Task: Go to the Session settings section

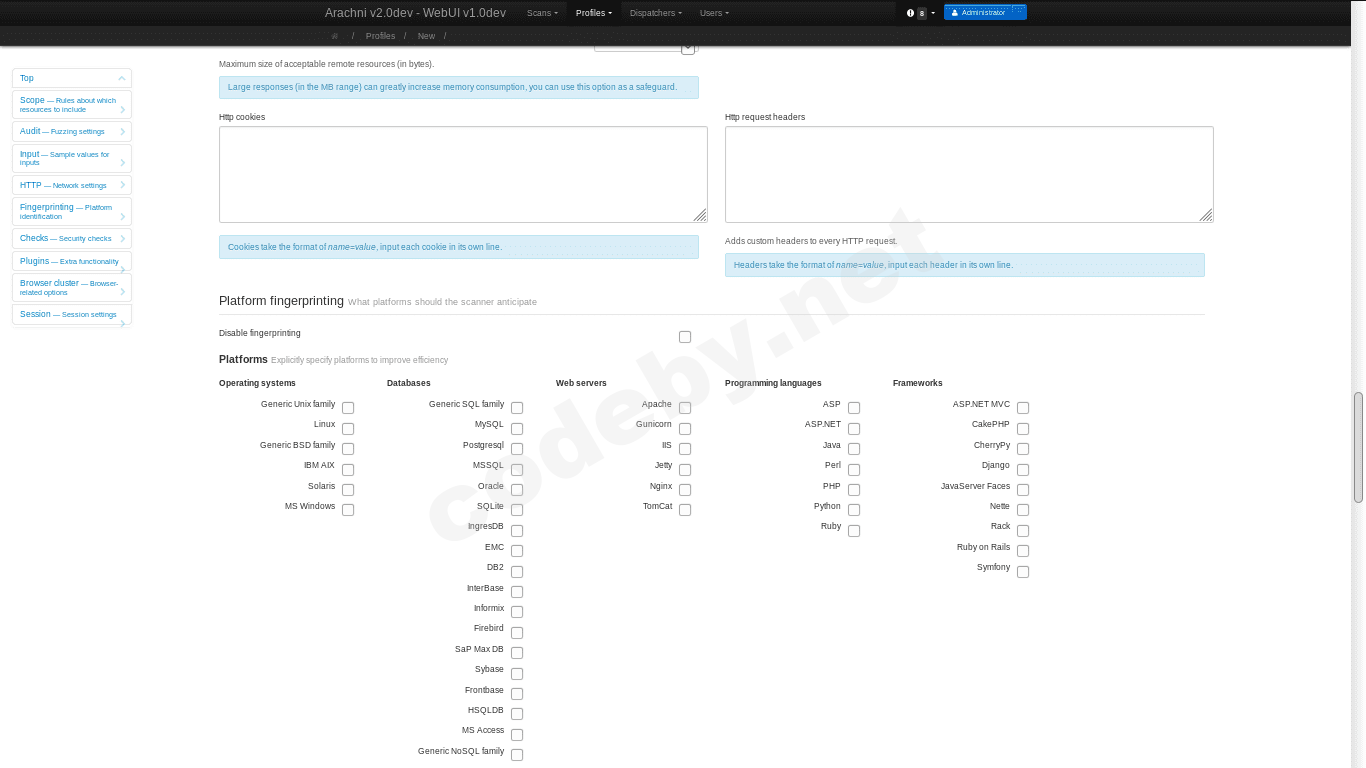Action: (x=72, y=314)
